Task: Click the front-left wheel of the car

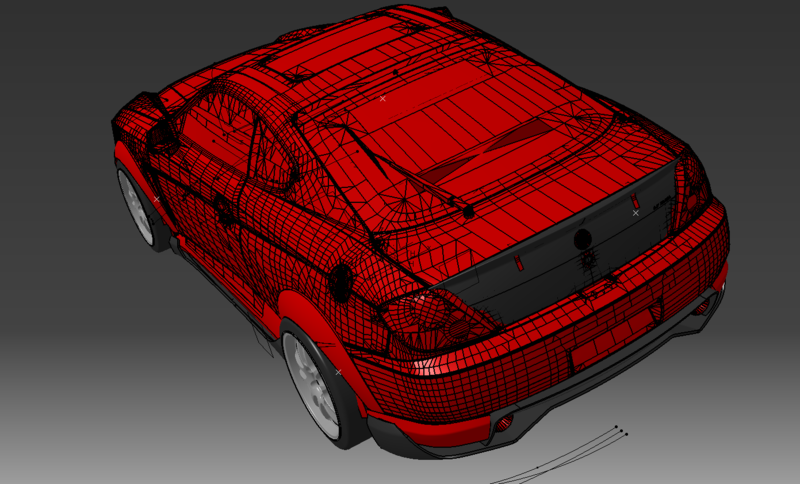Action: (136, 207)
